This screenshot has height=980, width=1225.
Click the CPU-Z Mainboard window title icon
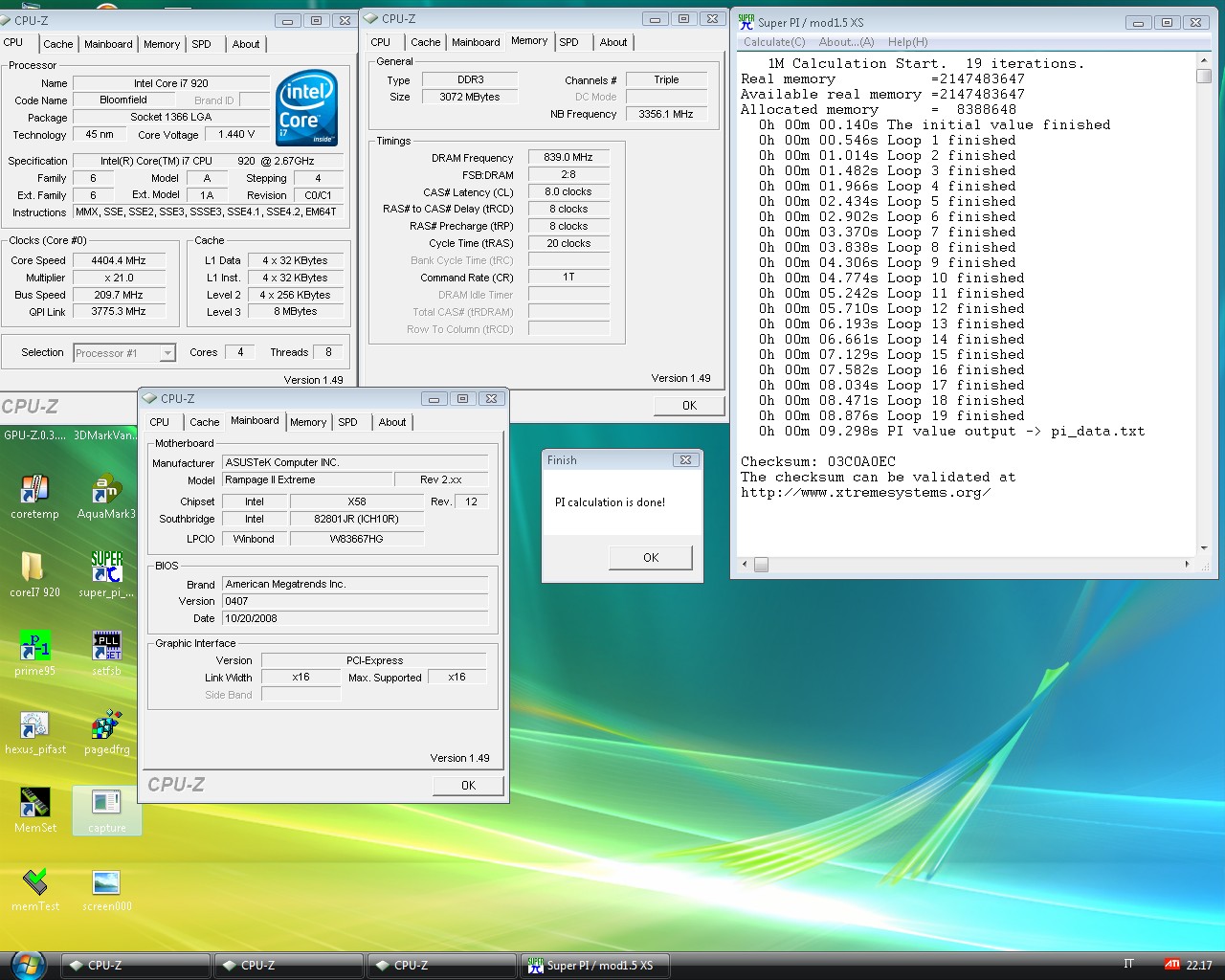click(x=149, y=398)
